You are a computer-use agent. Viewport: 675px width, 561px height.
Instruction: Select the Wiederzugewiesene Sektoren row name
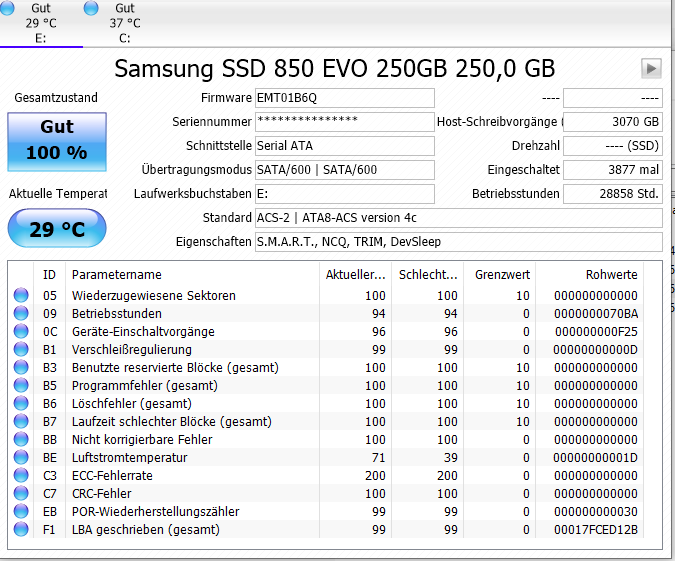154,296
